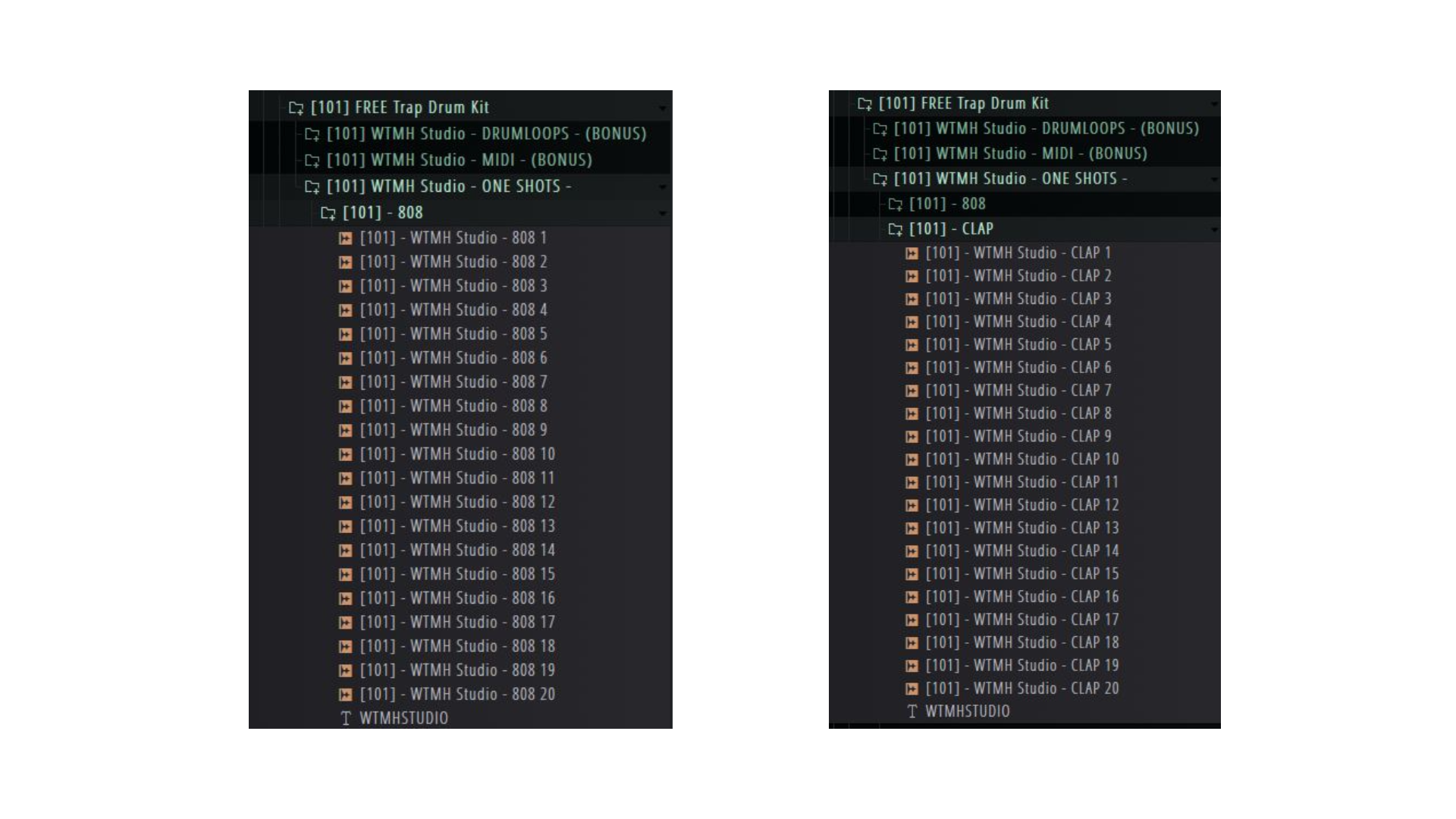Open the left MIDI - (BONUS) folder

click(459, 160)
